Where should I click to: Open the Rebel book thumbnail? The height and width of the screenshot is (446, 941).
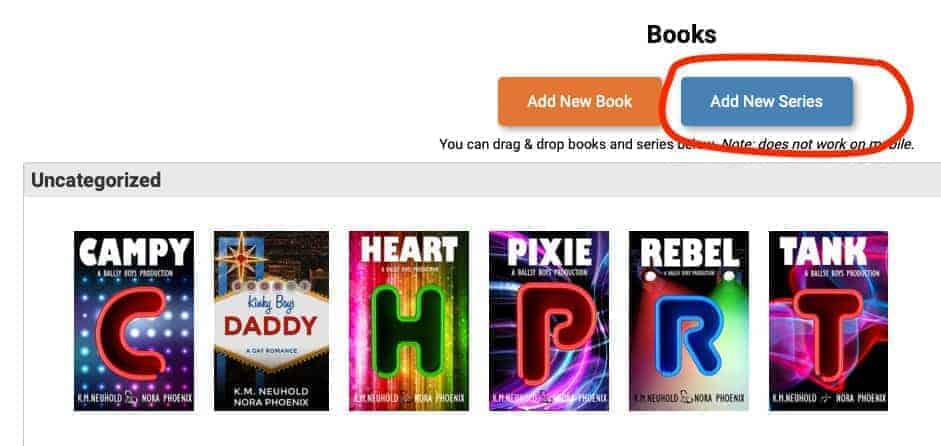pos(689,321)
